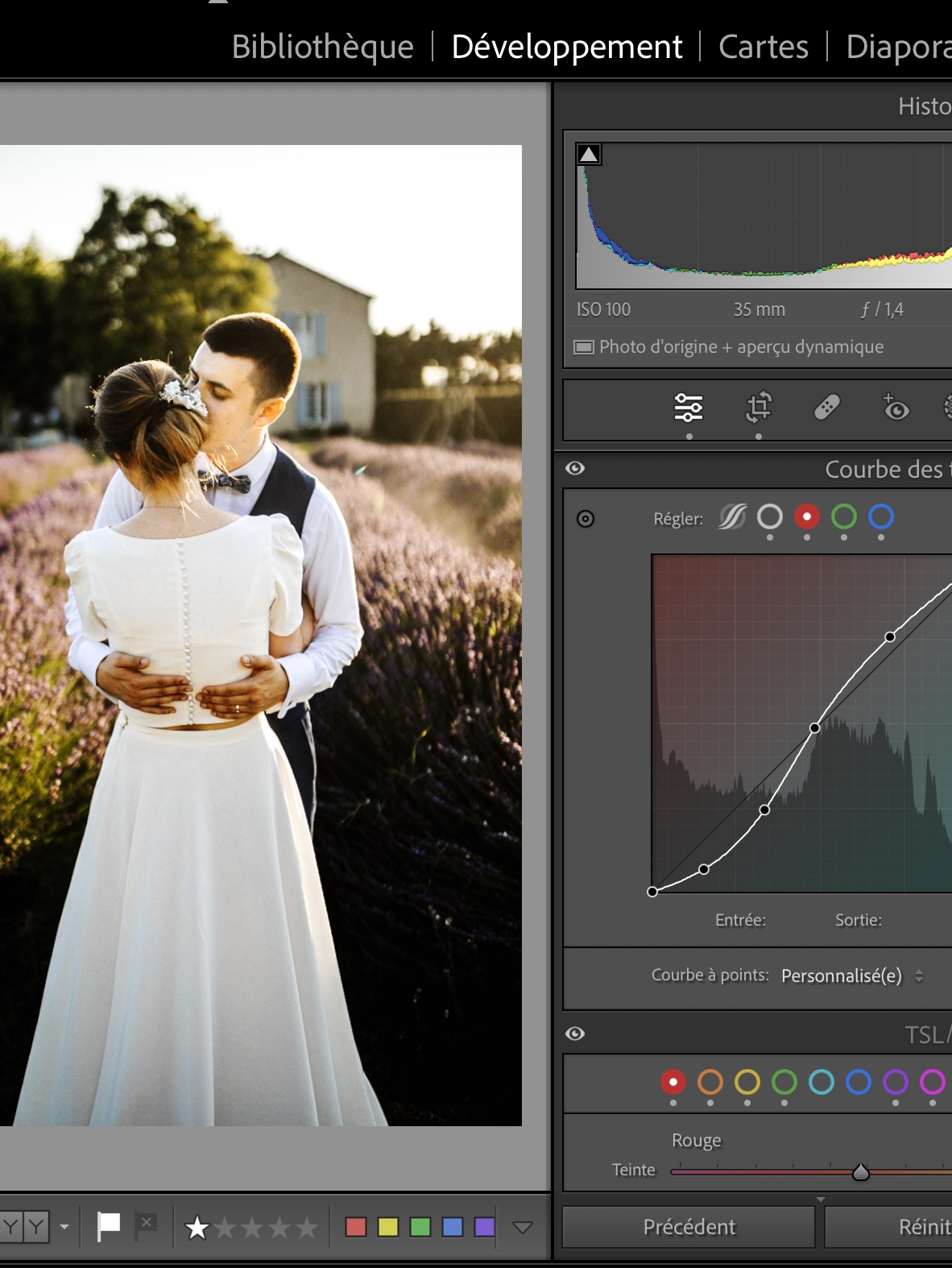Select the Red Eye correction tool
The image size is (952, 1268).
click(895, 408)
